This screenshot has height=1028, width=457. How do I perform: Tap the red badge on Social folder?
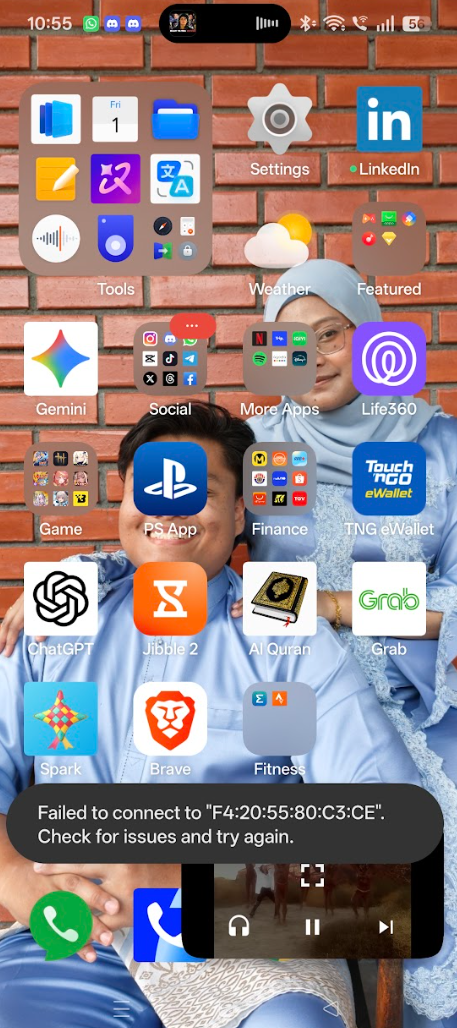tap(192, 326)
